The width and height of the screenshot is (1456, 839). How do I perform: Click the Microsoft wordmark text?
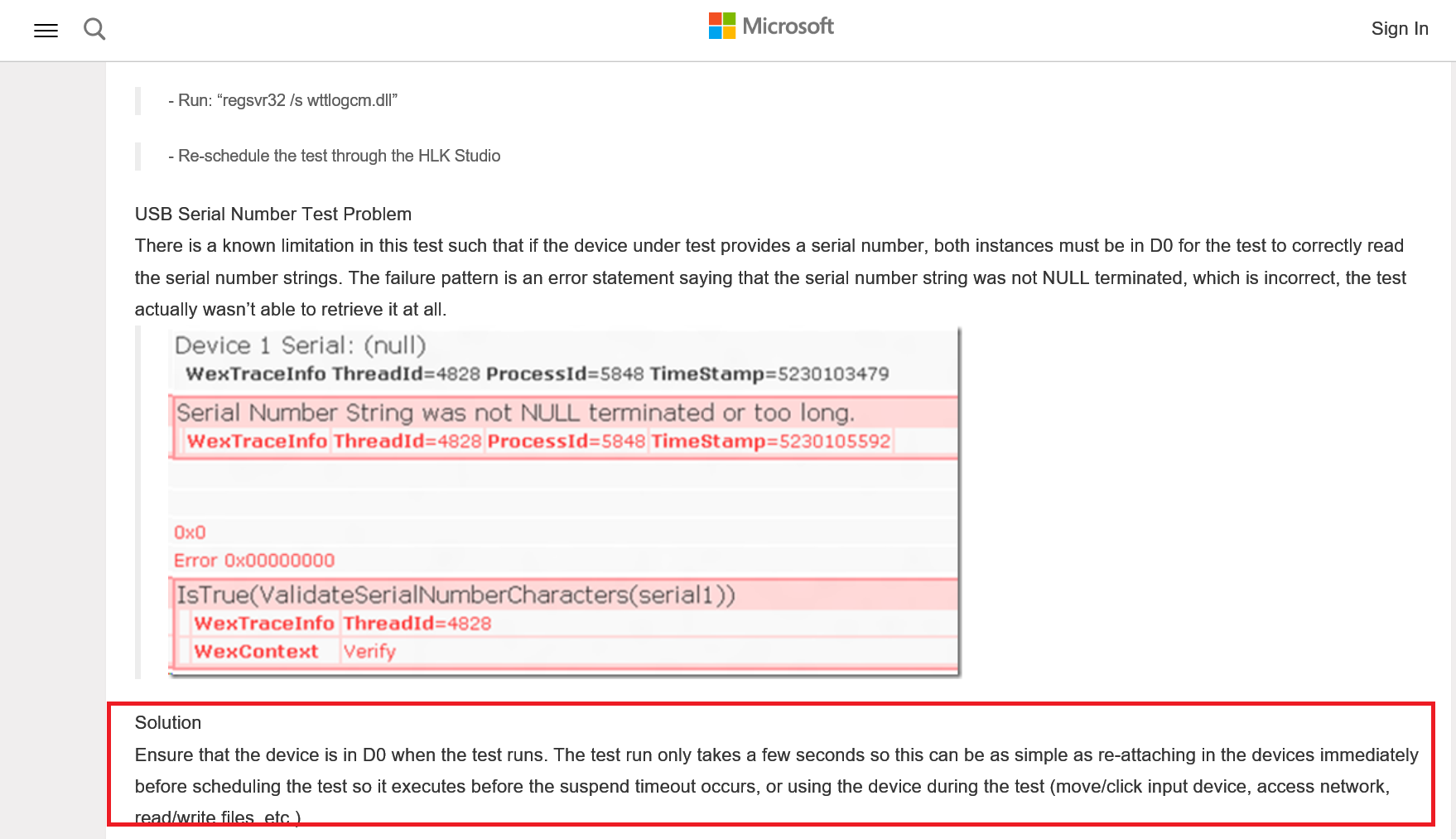[788, 27]
